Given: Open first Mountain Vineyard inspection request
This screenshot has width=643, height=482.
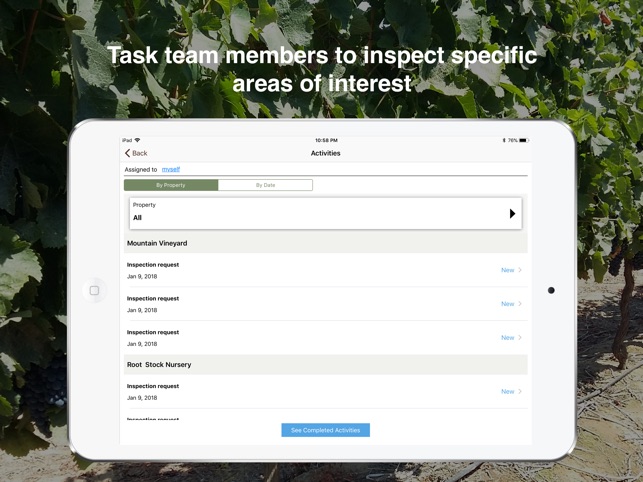Looking at the screenshot, I should [326, 270].
